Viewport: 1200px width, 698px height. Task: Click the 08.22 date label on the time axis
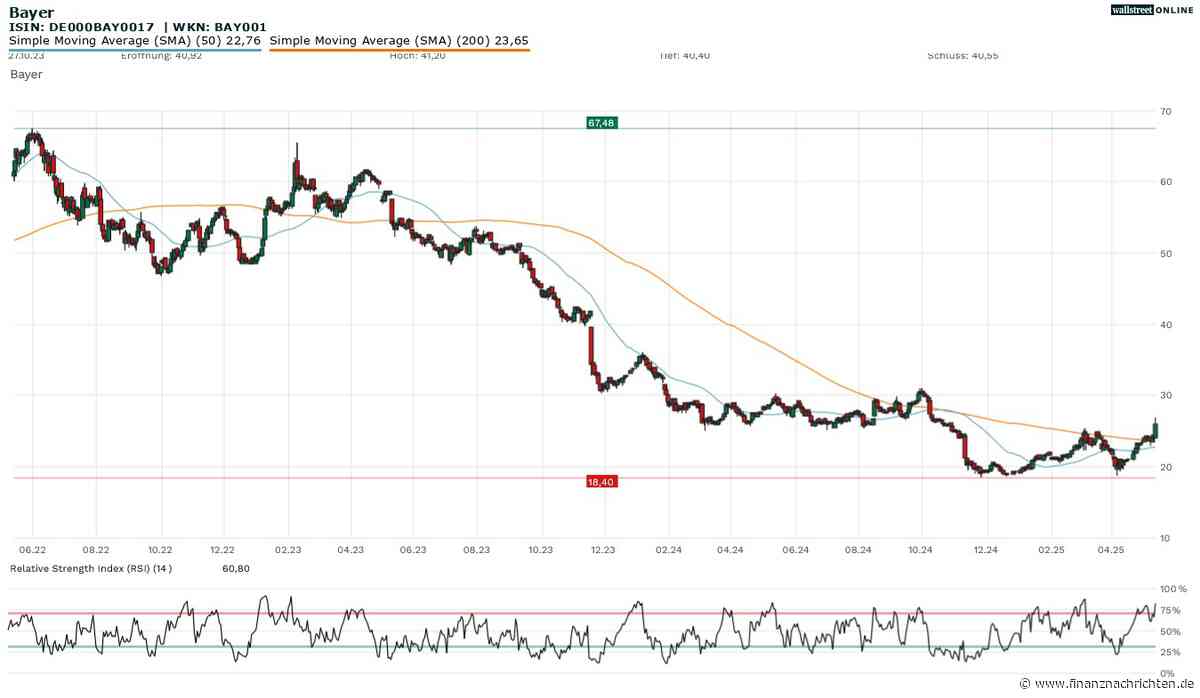click(96, 550)
